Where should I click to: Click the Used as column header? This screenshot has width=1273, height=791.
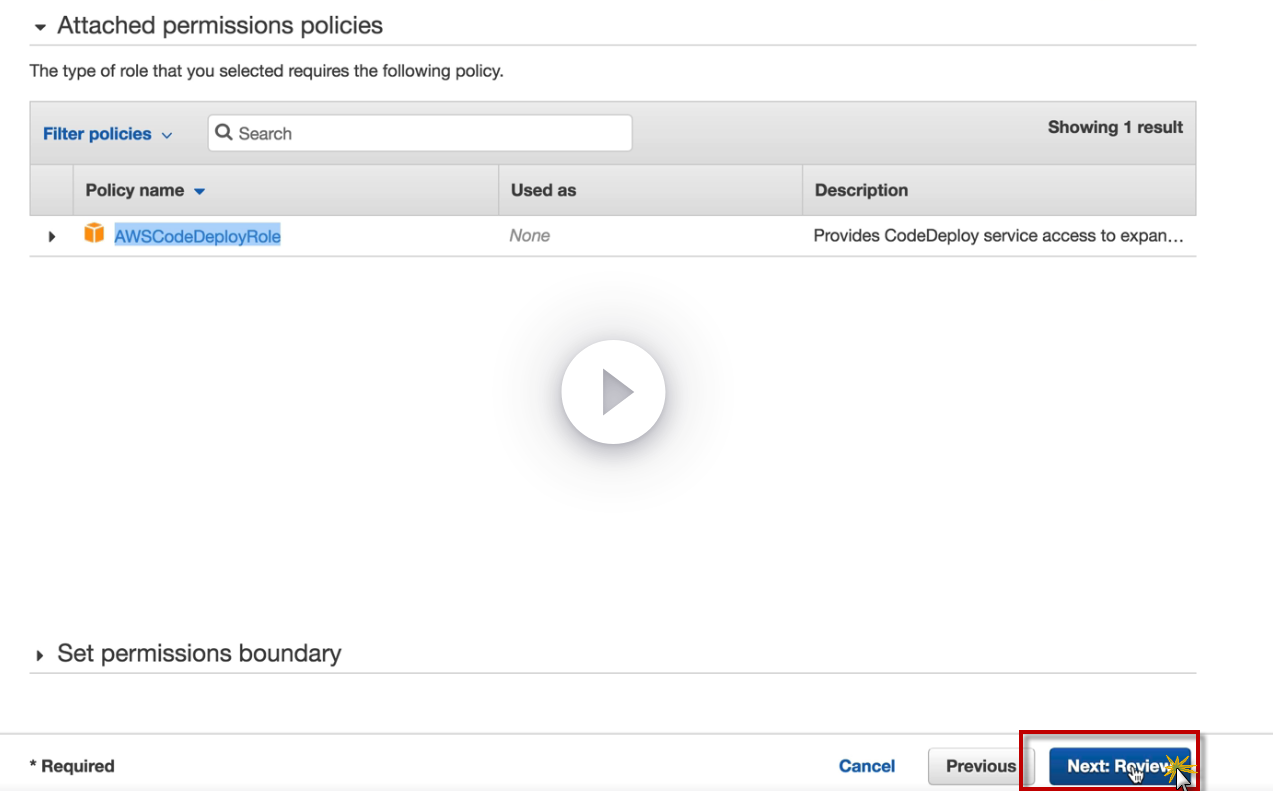pos(543,190)
